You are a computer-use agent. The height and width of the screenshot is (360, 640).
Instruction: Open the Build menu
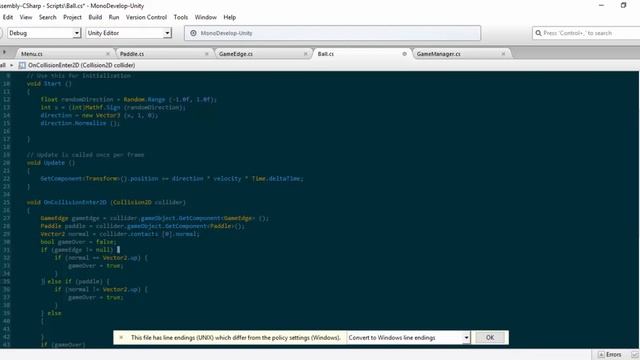(95, 17)
